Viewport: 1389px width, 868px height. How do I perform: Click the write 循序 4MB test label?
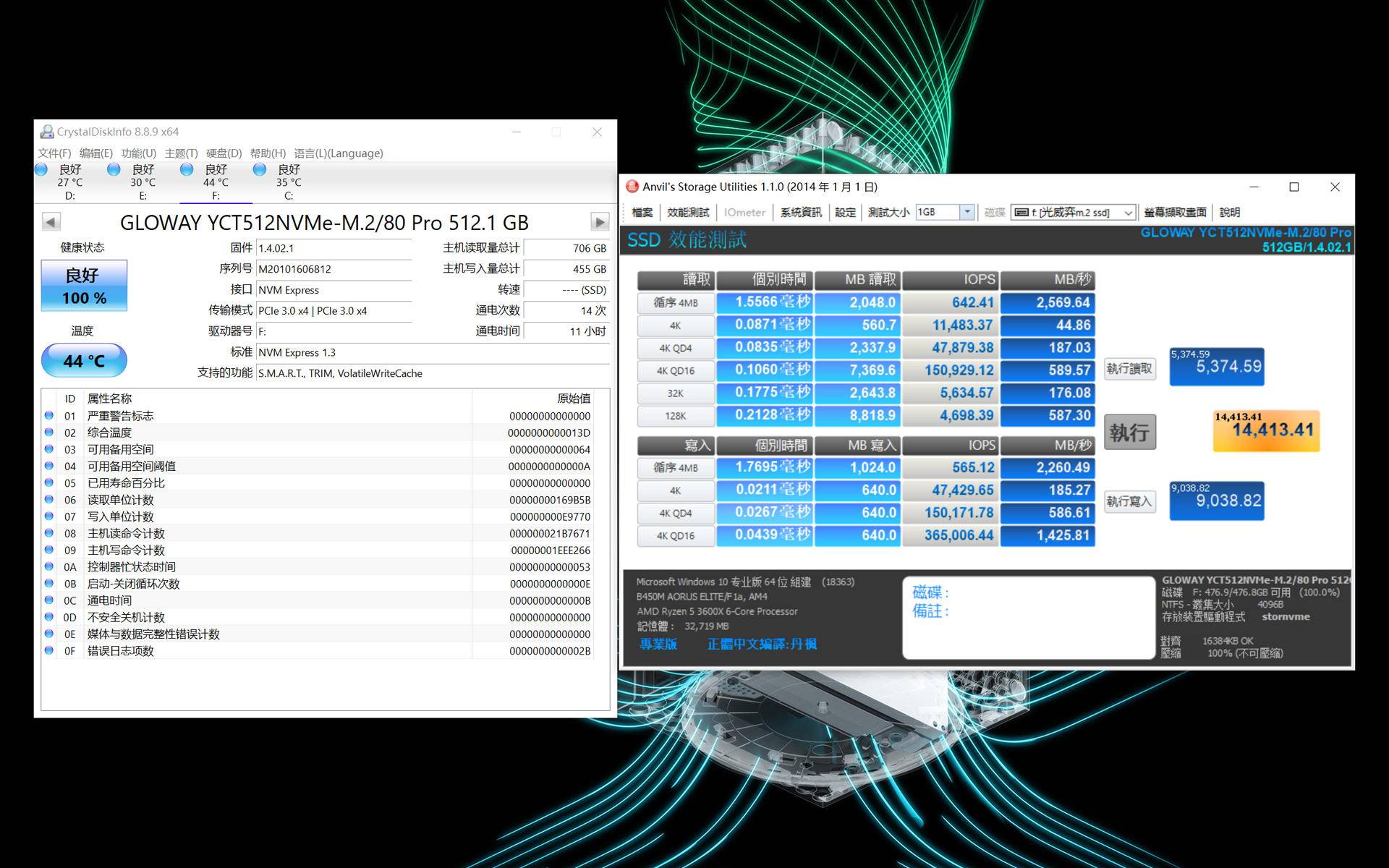[676, 467]
